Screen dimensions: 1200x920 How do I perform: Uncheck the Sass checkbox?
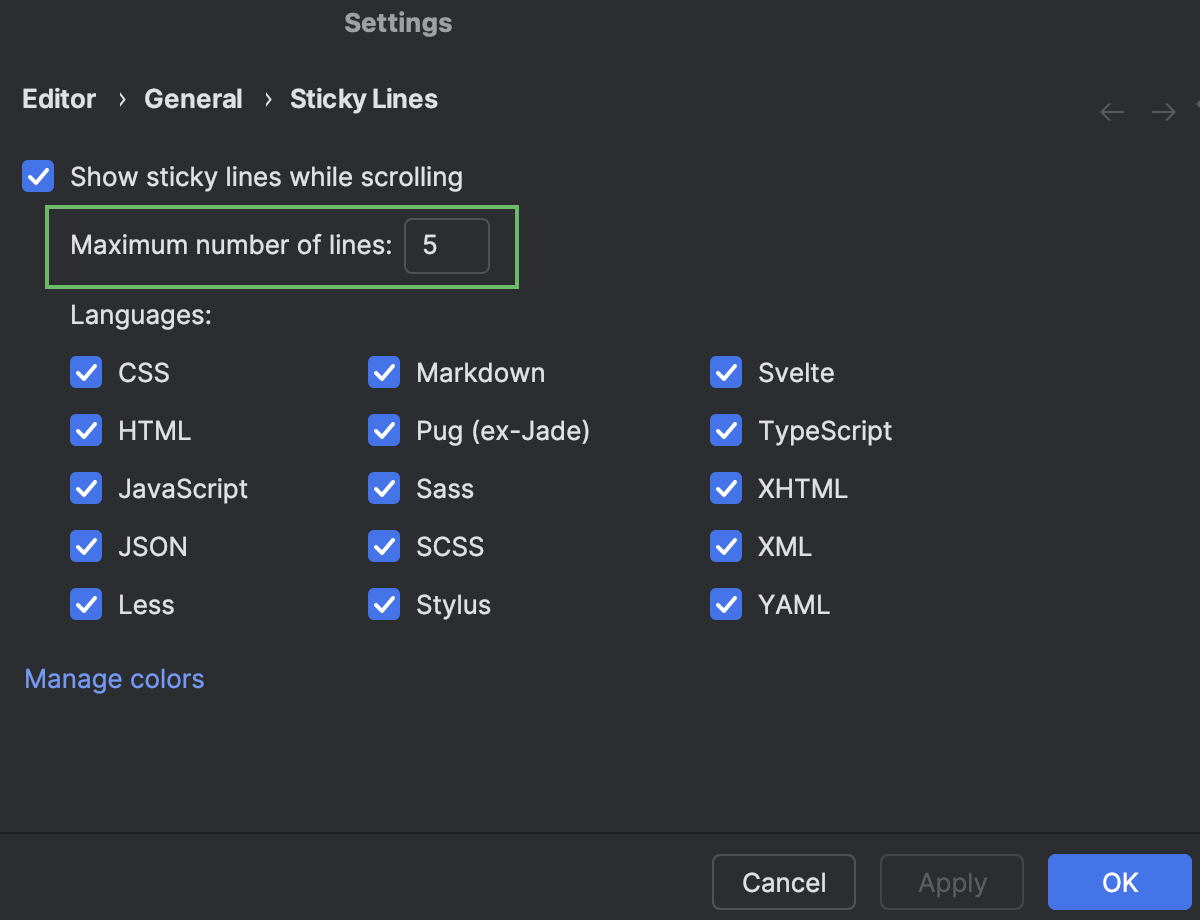pyautogui.click(x=384, y=488)
